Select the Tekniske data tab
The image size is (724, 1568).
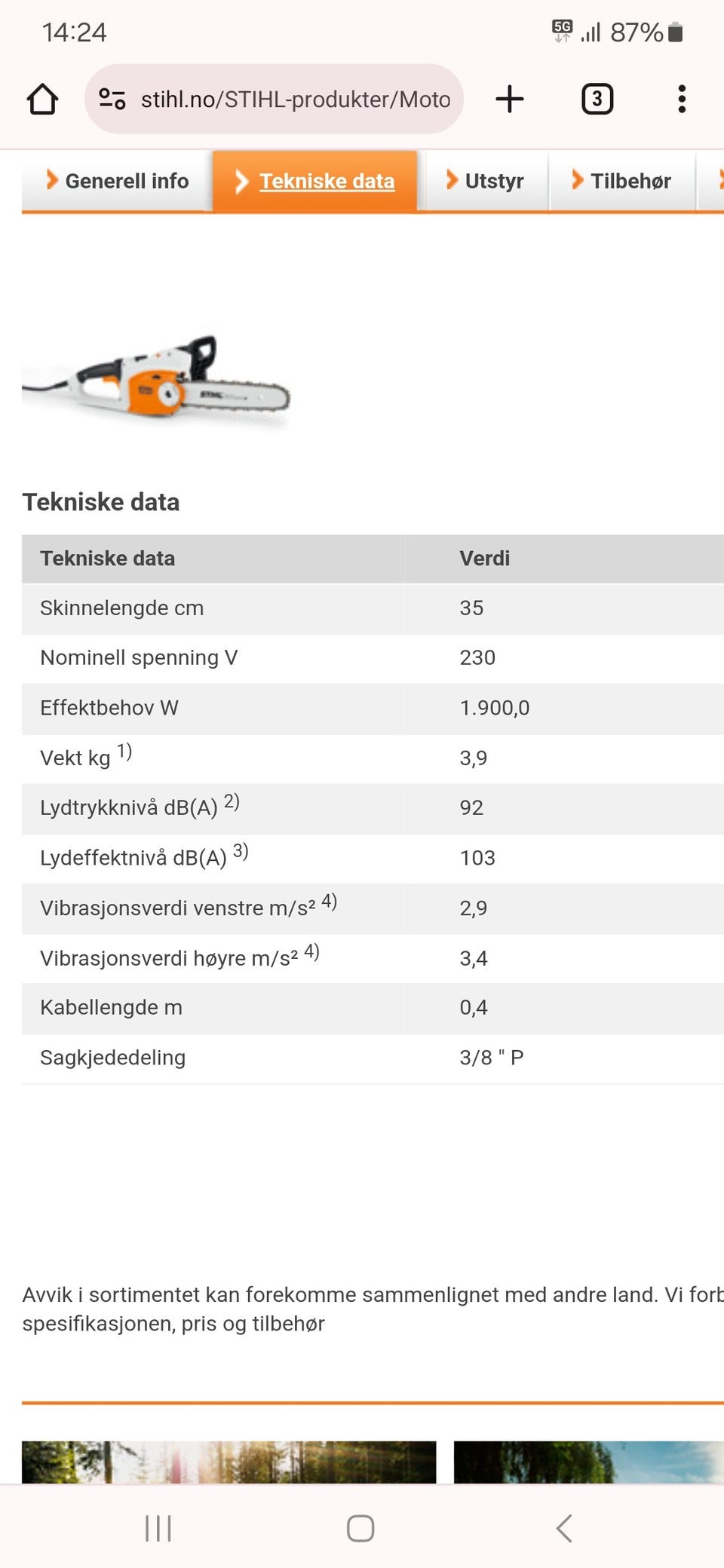[315, 181]
